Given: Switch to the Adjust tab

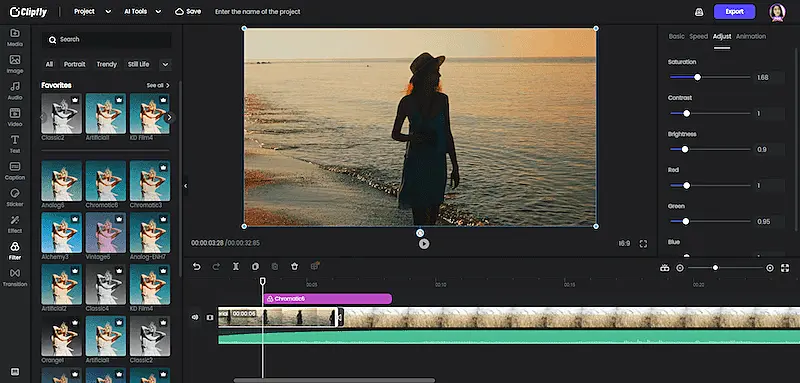Looking at the screenshot, I should 722,36.
